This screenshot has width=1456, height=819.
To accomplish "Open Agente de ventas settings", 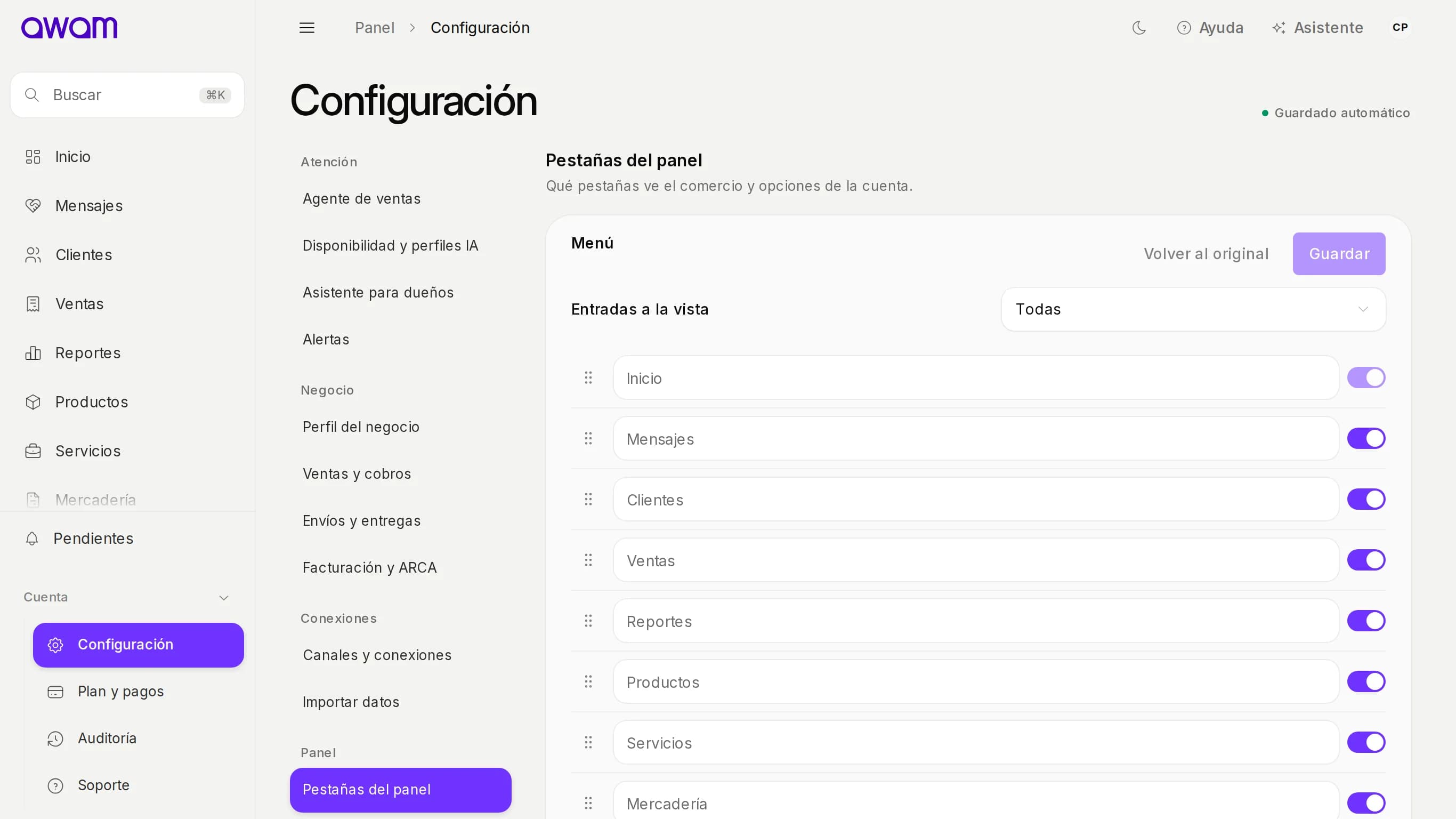I will (x=400, y=198).
